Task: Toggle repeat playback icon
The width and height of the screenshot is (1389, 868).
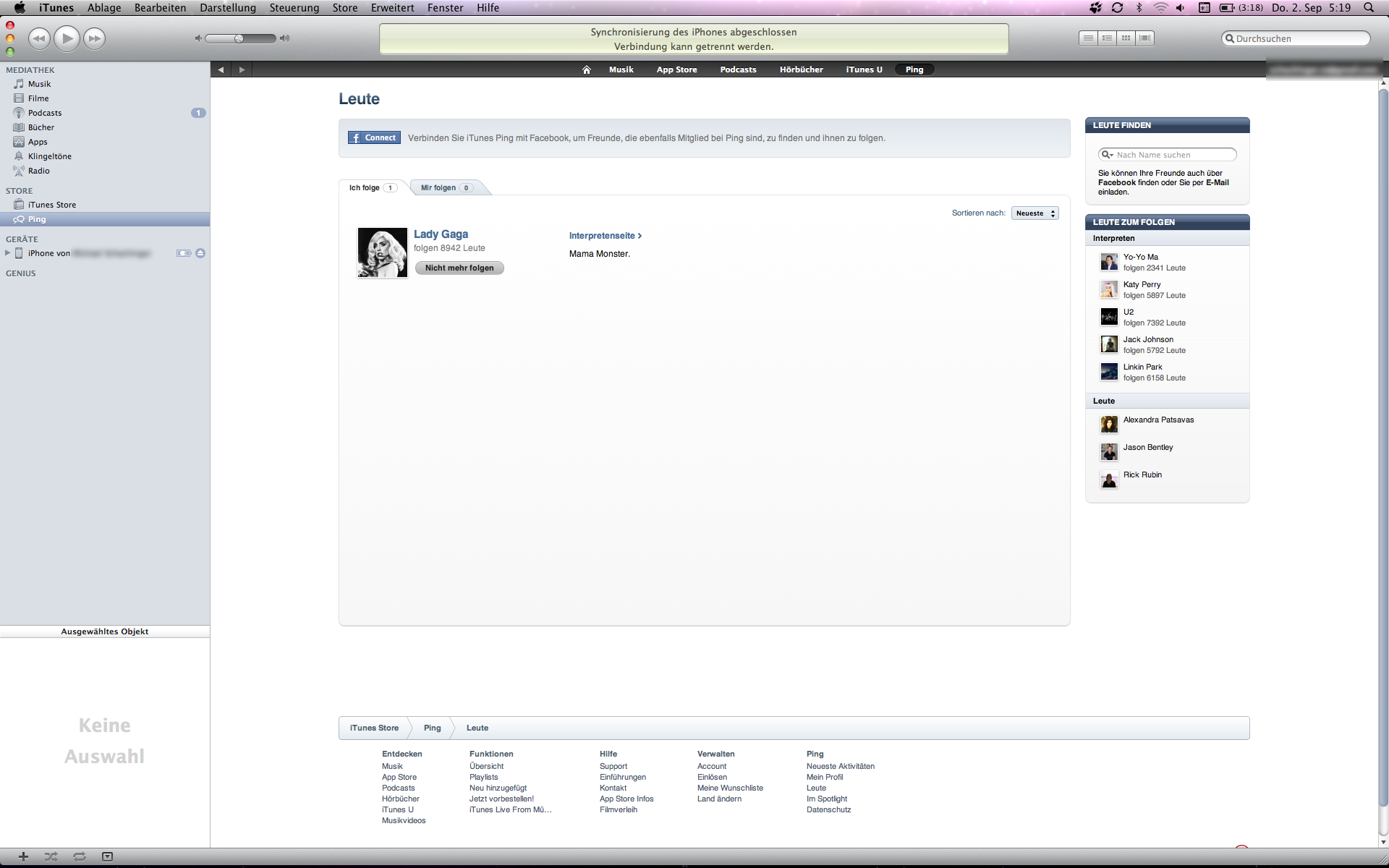Action: click(80, 856)
